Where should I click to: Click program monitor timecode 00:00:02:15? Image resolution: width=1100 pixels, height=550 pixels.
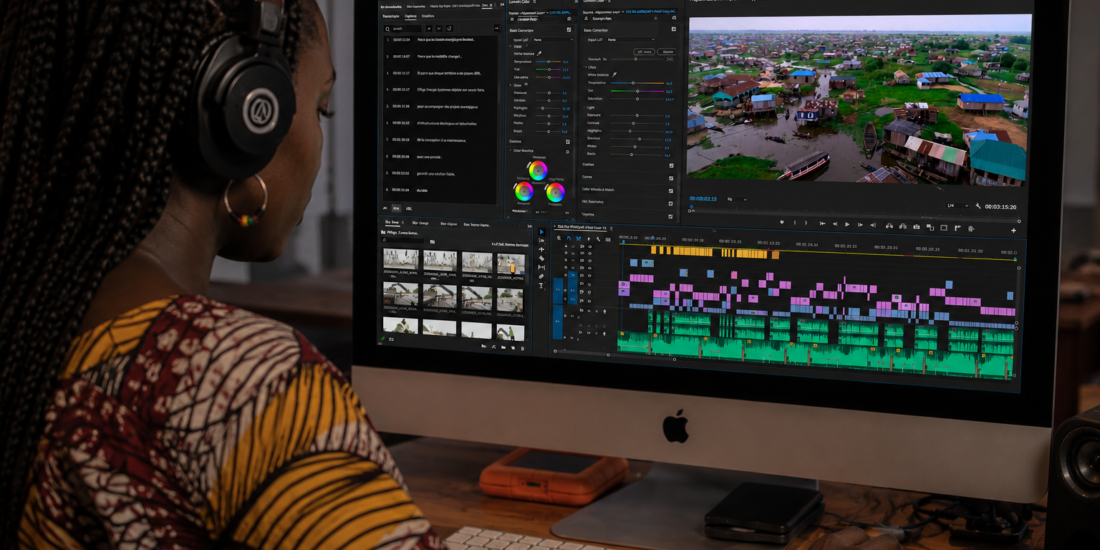point(703,199)
